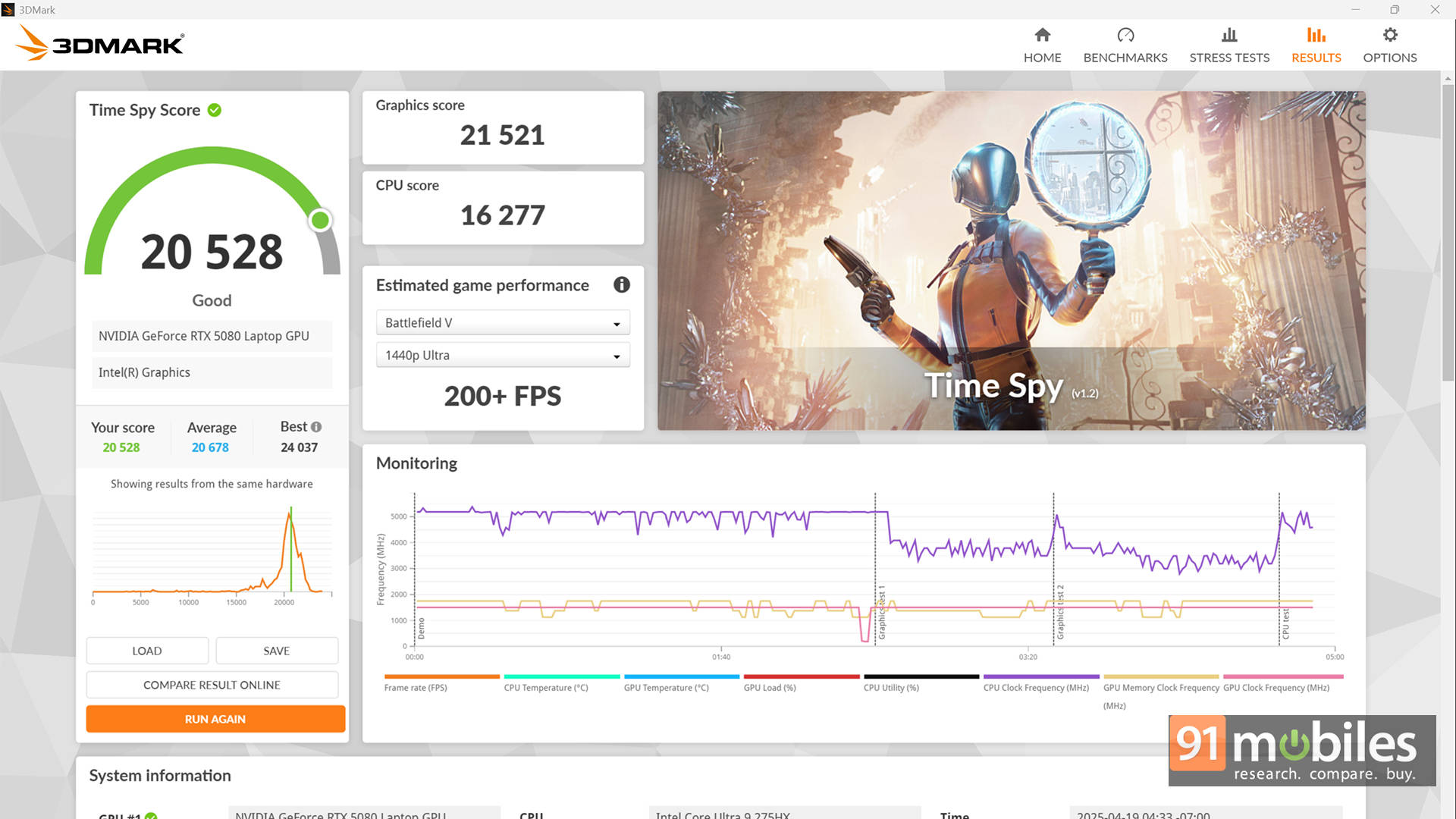Click the Time Spy benchmark image
The width and height of the screenshot is (1456, 819).
pyautogui.click(x=1012, y=261)
